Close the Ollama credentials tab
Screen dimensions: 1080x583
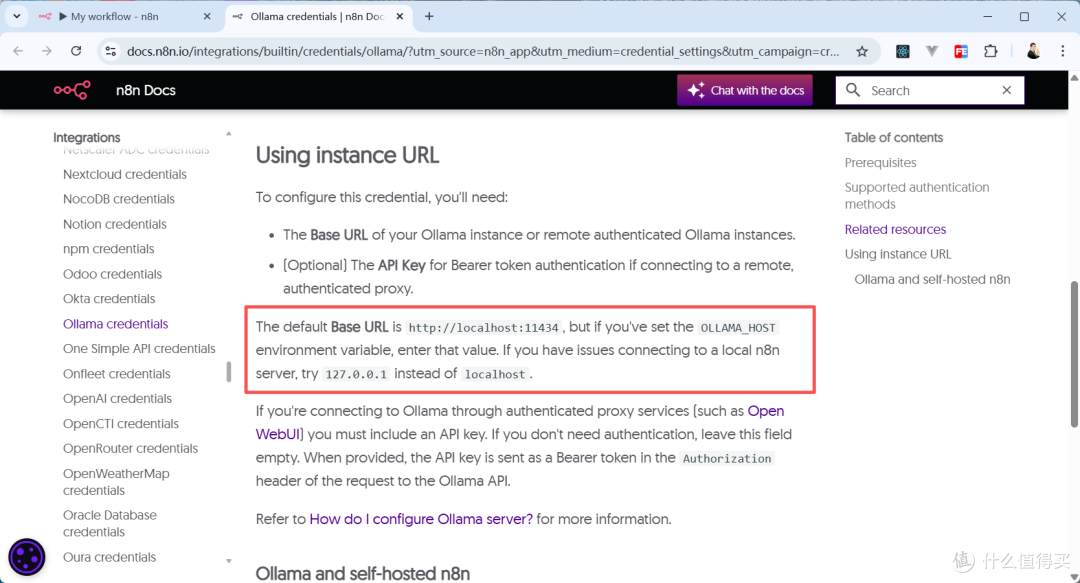(x=399, y=17)
